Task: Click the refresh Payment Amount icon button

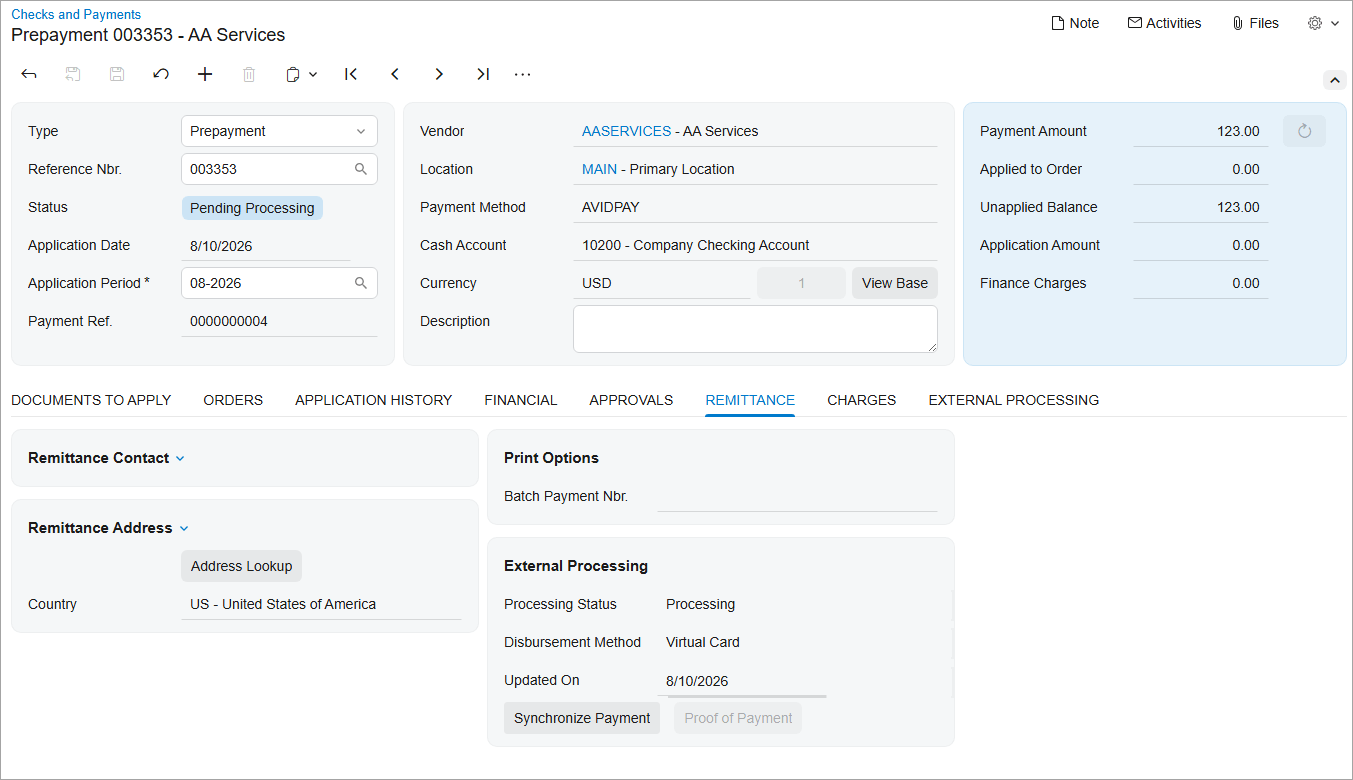Action: click(1304, 131)
